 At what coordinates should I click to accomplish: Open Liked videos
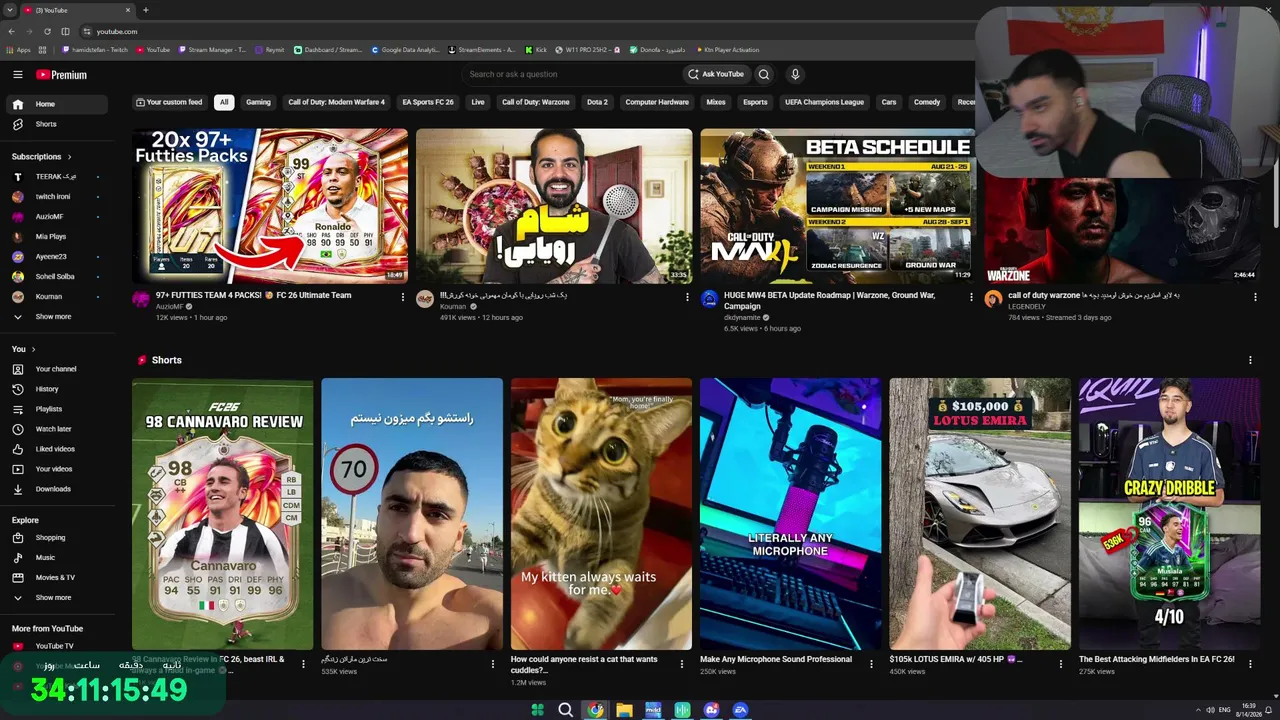[x=56, y=449]
